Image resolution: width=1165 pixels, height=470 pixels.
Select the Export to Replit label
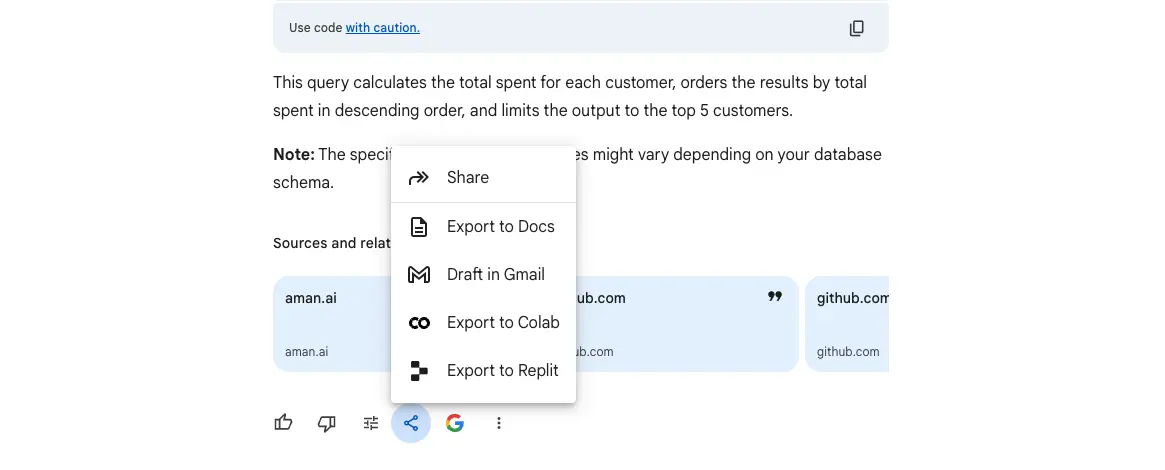click(x=502, y=371)
